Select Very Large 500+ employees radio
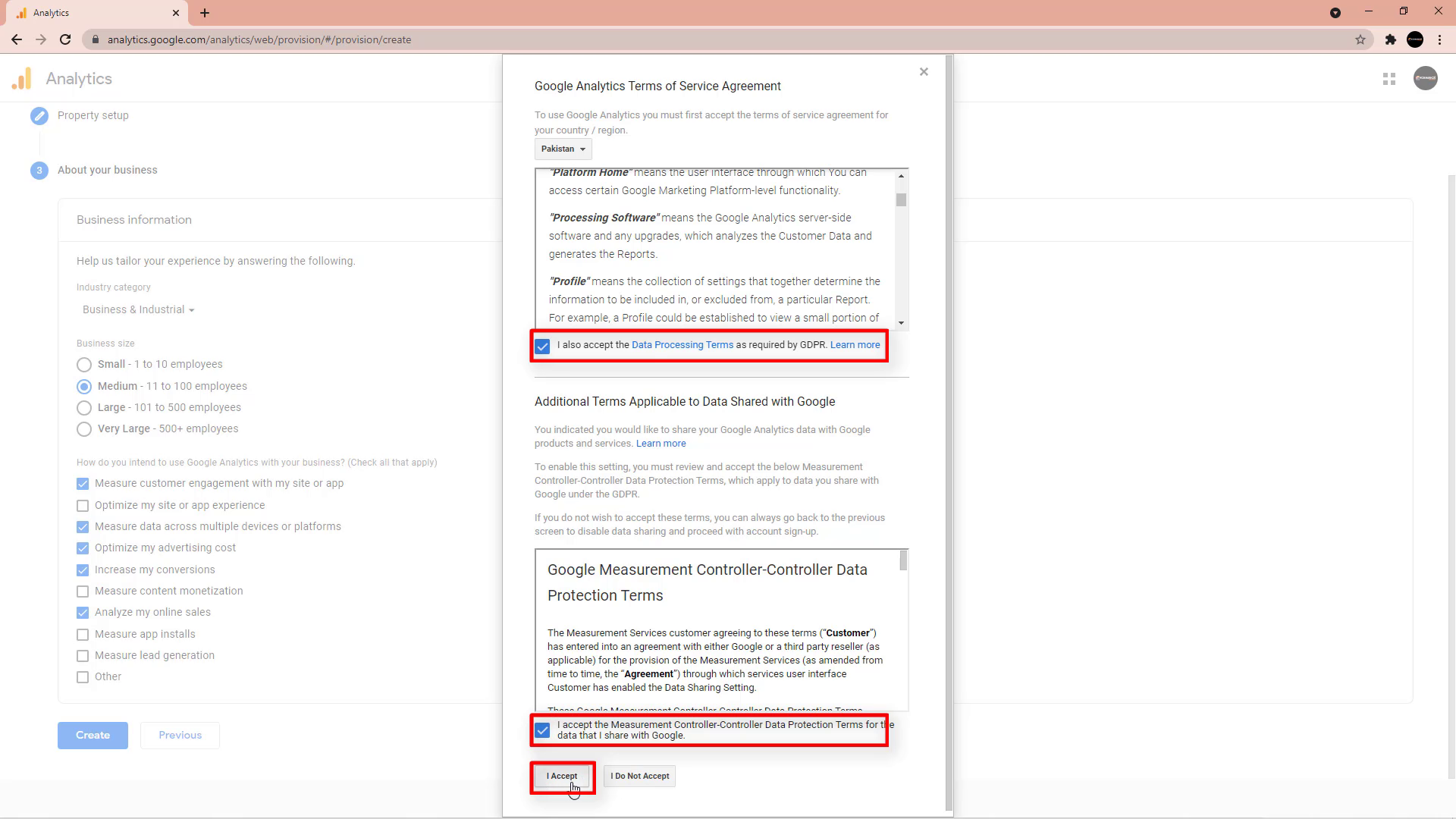The height and width of the screenshot is (819, 1456). tap(84, 429)
